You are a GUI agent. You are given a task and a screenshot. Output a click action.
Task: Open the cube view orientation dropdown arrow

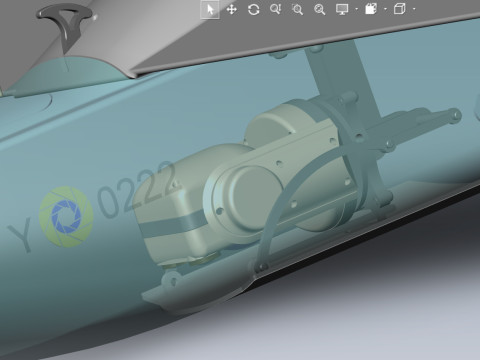414,9
